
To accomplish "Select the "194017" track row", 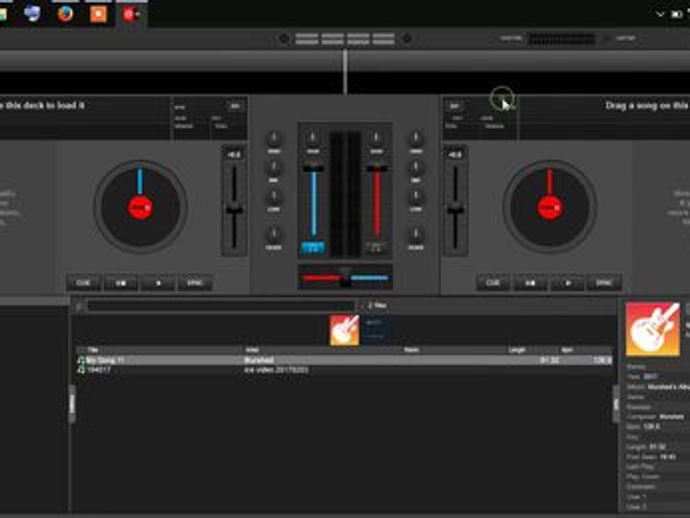I will point(345,370).
